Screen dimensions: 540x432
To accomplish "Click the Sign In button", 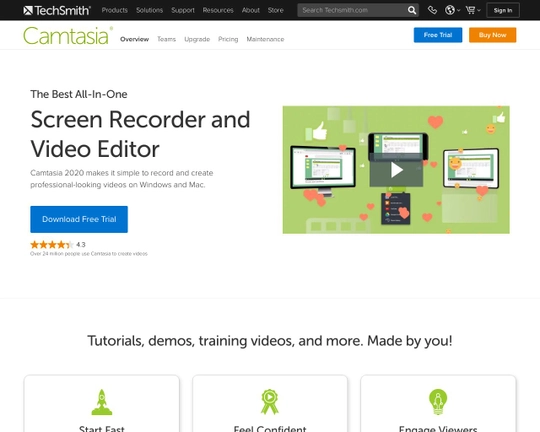I will 503,10.
